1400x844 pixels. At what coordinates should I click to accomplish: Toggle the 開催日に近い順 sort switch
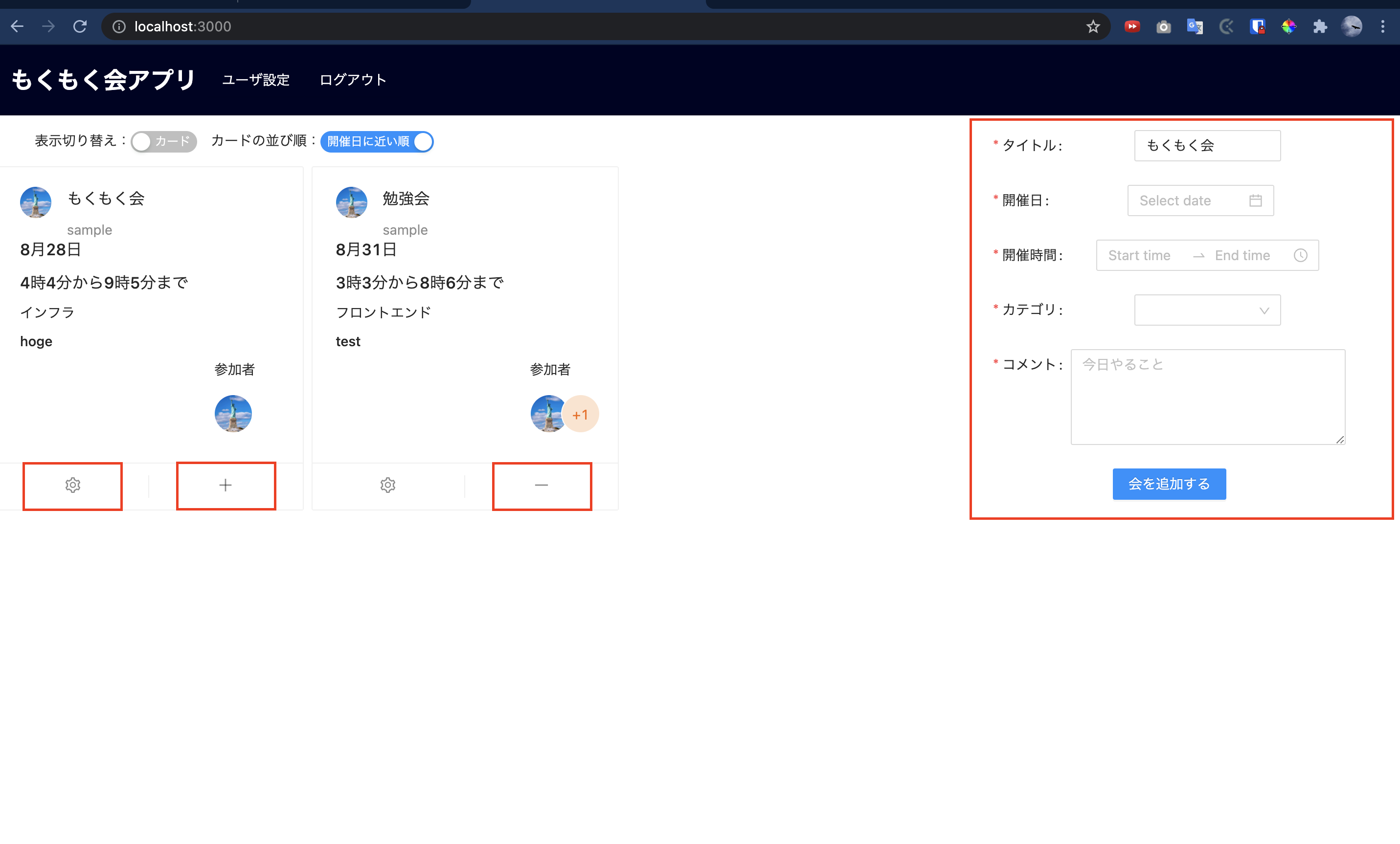[377, 141]
